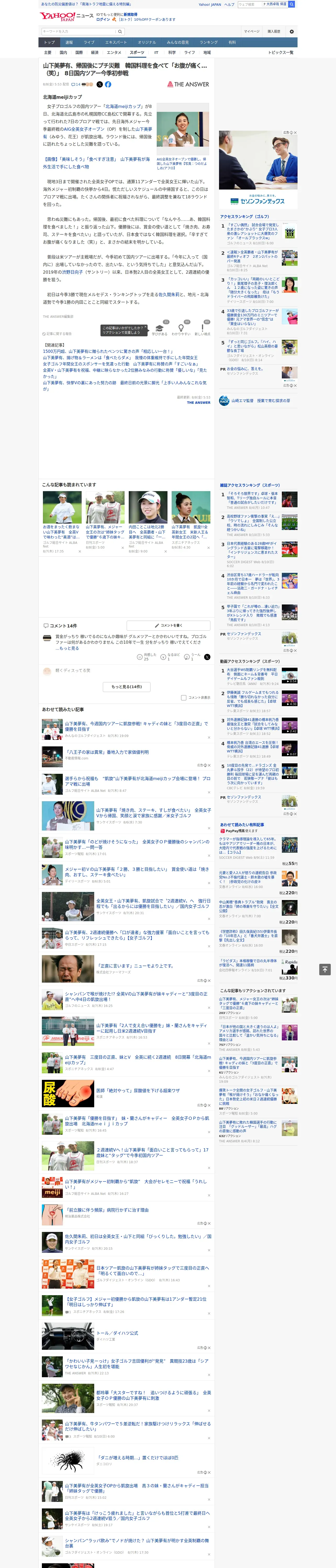This screenshot has width=336, height=1568.
Task: Open the article photo of 山下美夢有
Action: coord(183,129)
